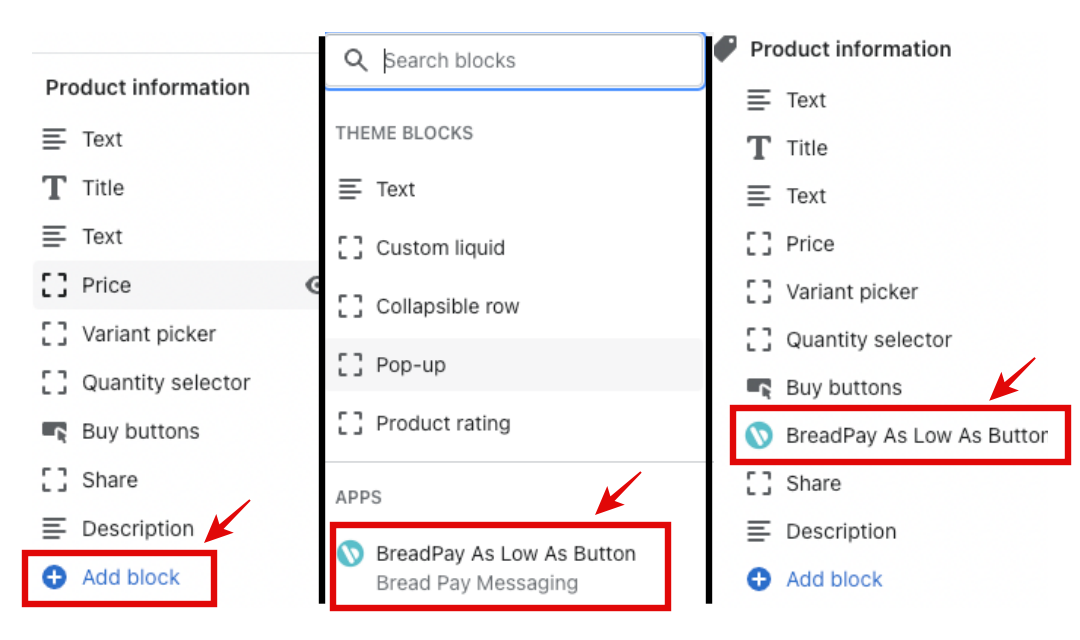Click the Title icon in the left panel
This screenshot has height=640, width=1080.
pyautogui.click(x=54, y=188)
